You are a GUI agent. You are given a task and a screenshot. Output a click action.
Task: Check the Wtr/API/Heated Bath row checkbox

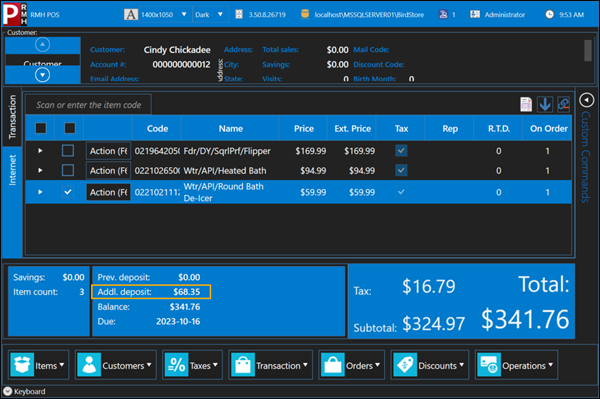[x=68, y=170]
